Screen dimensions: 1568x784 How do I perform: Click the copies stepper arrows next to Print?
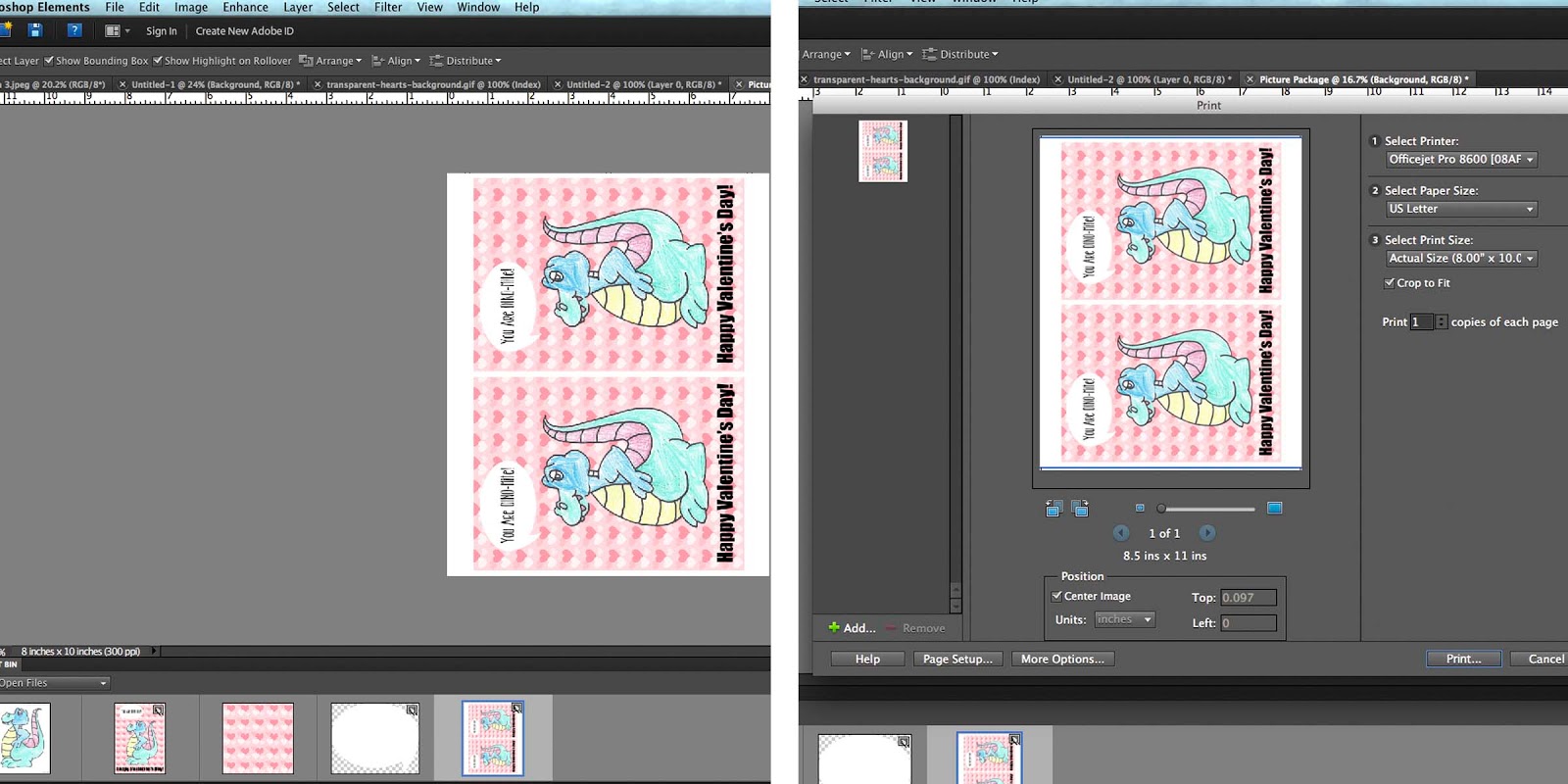(x=1441, y=321)
